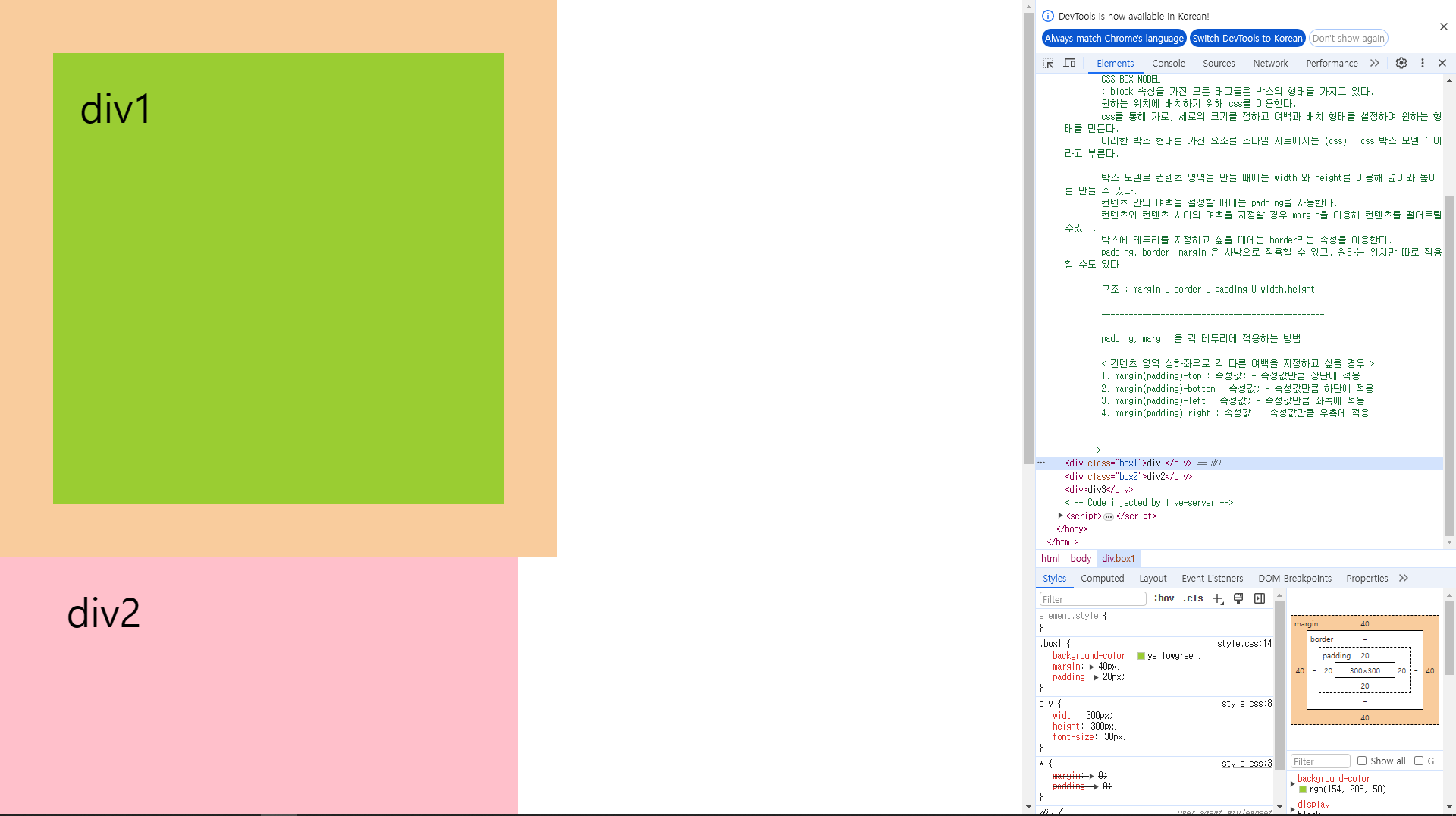Switch to the Computed sidebar tab
The image size is (1456, 816).
pos(1102,578)
